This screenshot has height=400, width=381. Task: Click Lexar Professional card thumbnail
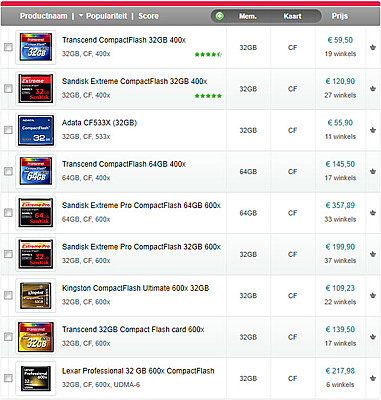point(36,378)
